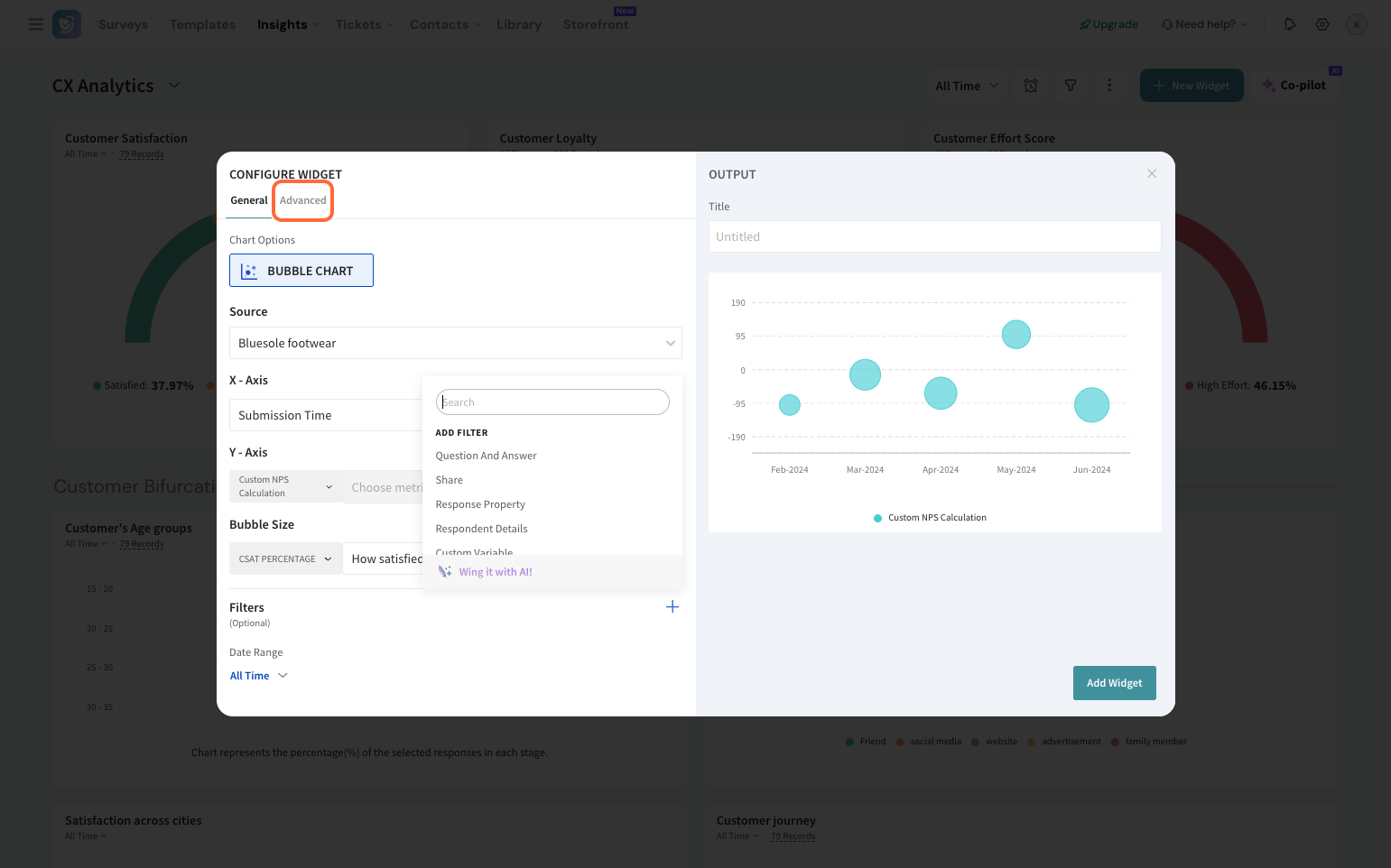Click the user profile avatar K
This screenshot has height=868, width=1391.
click(x=1356, y=24)
